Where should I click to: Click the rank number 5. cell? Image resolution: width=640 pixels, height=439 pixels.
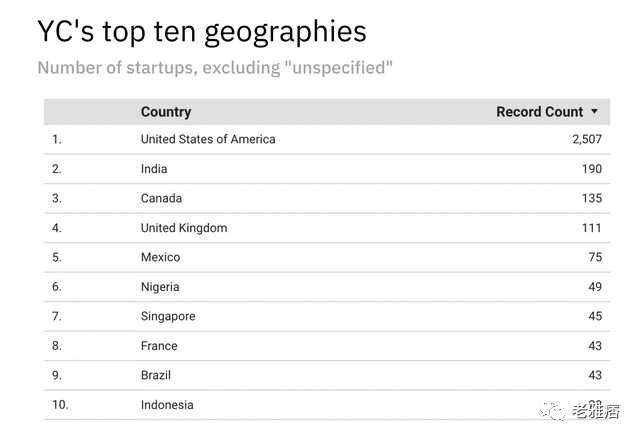pos(57,257)
